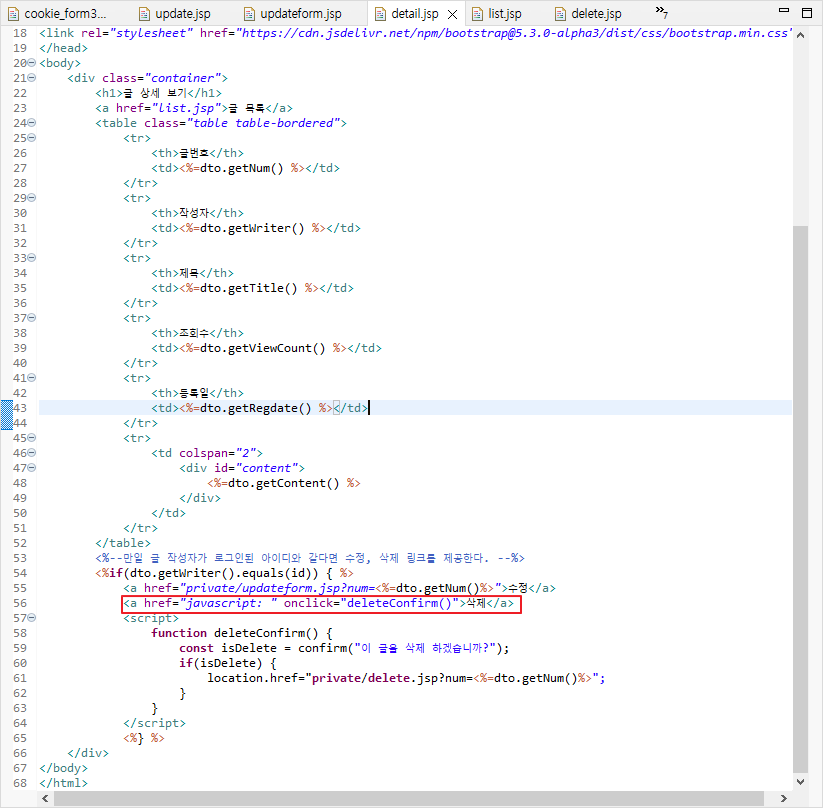
Task: Click the horizontal scrollbar left arrow
Action: pyautogui.click(x=46, y=799)
